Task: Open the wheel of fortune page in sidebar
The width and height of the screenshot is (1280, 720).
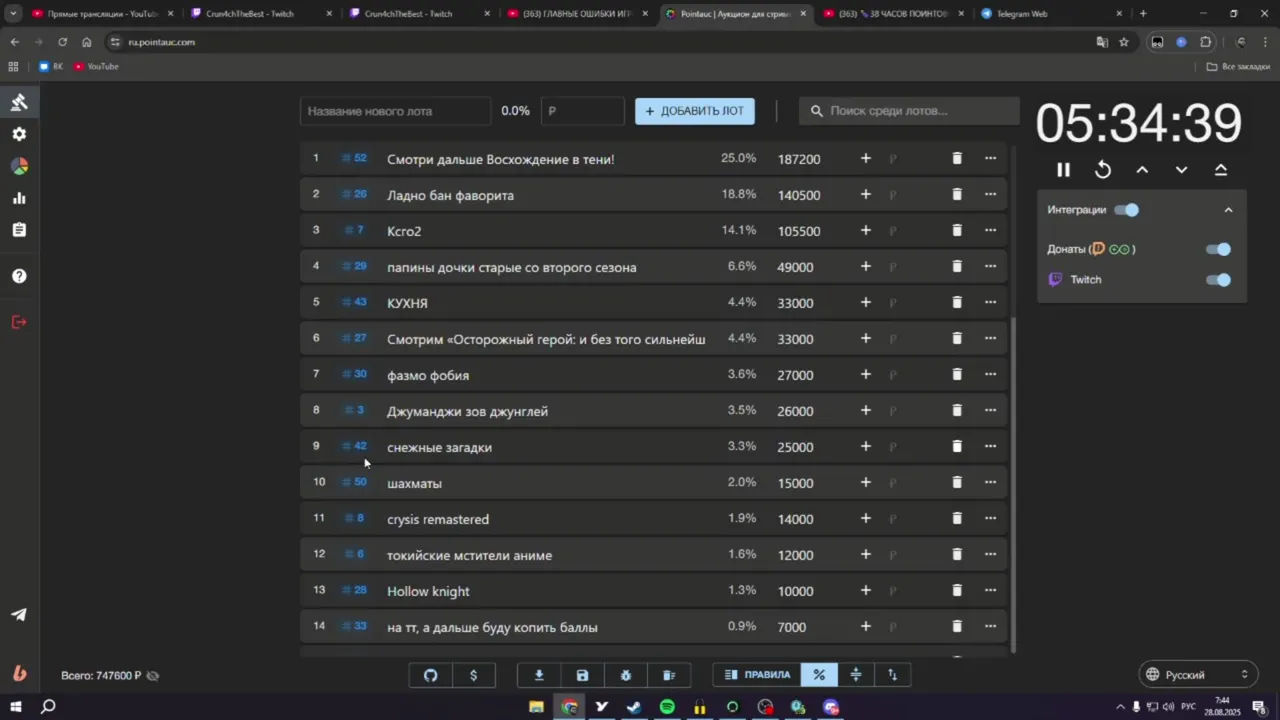Action: 19,166
